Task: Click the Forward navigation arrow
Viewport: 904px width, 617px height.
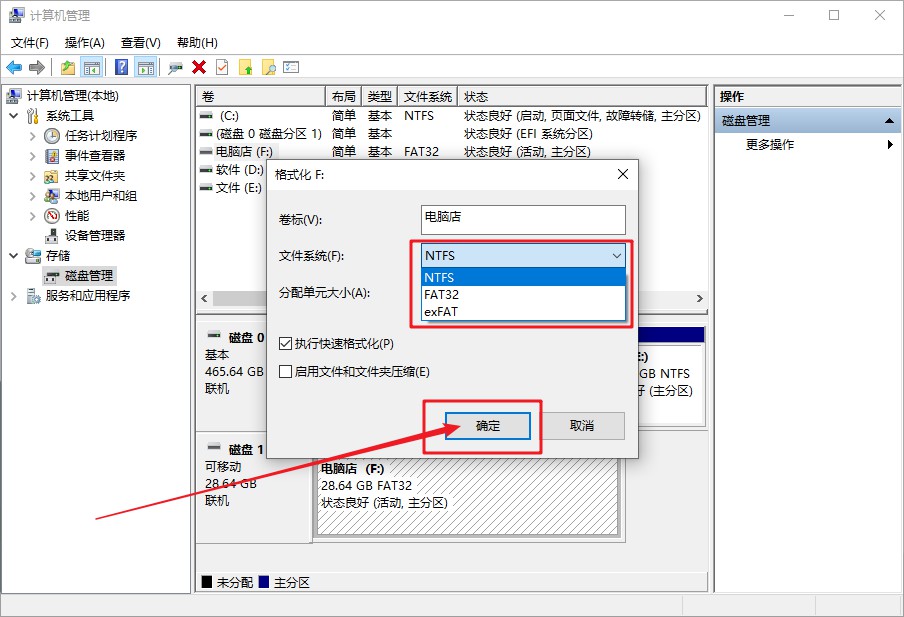Action: click(x=37, y=67)
